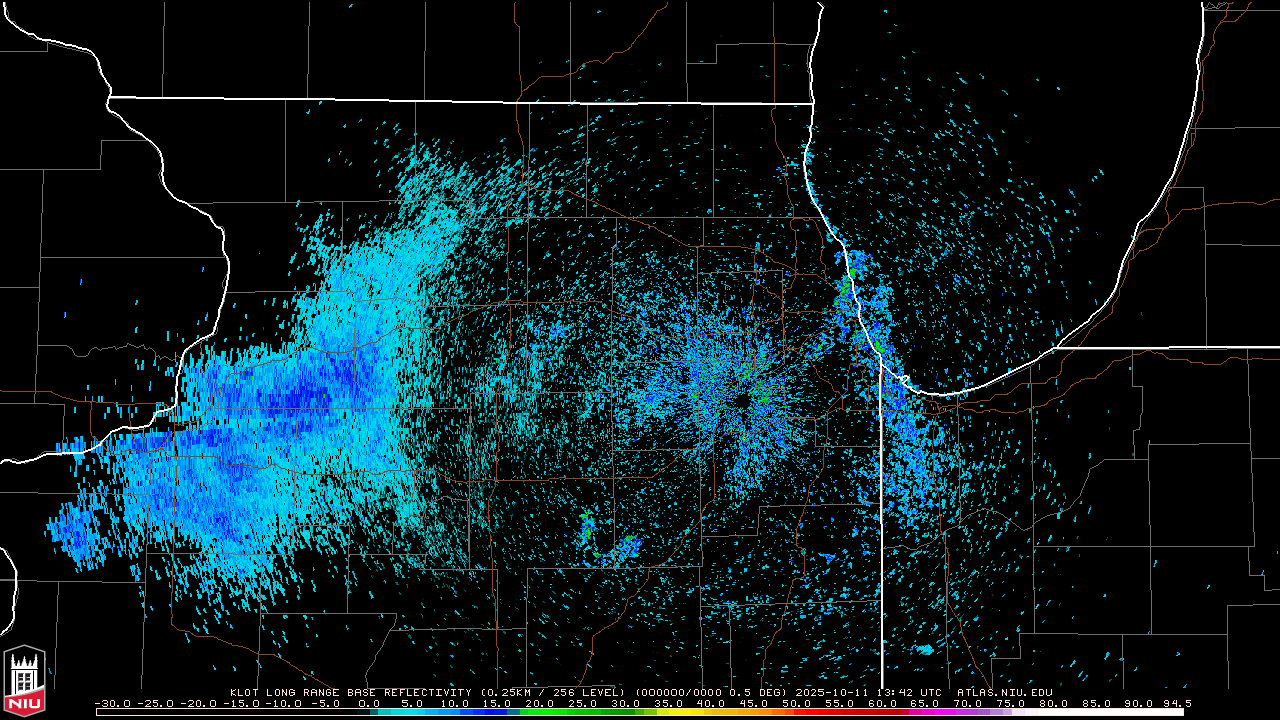This screenshot has width=1280, height=720.
Task: Click the time '13:42 UTC'
Action: tap(908, 692)
